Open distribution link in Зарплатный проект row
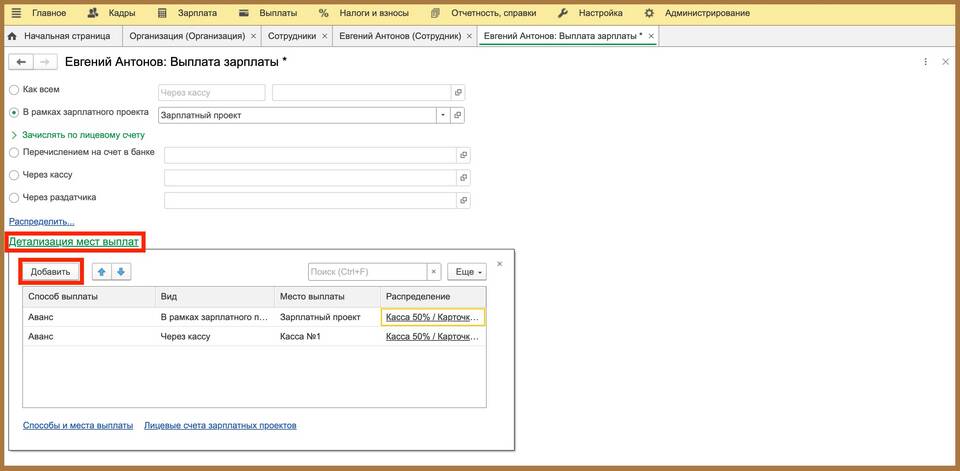 click(x=433, y=317)
